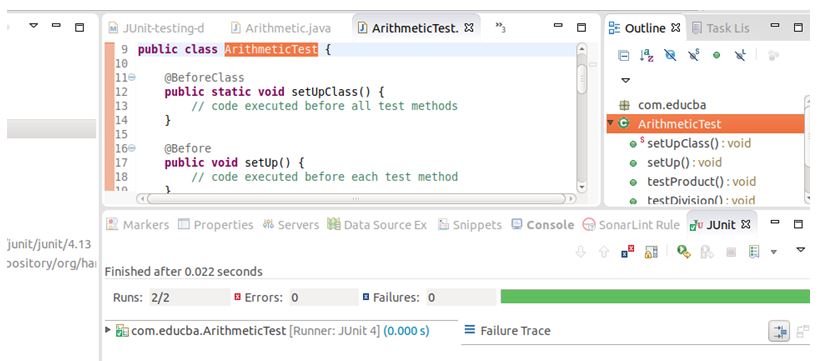The width and height of the screenshot is (830, 361).
Task: Minimize the JUnit bottom panel
Action: [775, 223]
